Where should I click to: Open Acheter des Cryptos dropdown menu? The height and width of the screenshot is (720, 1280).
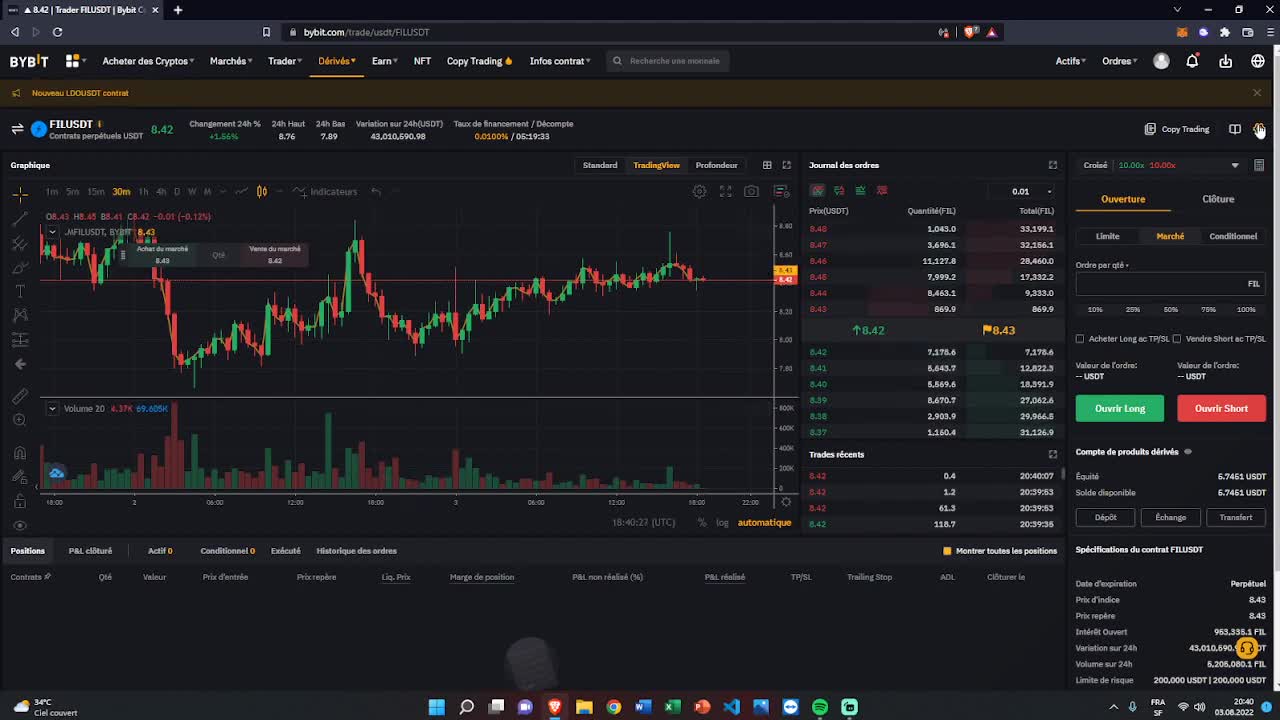(x=148, y=61)
